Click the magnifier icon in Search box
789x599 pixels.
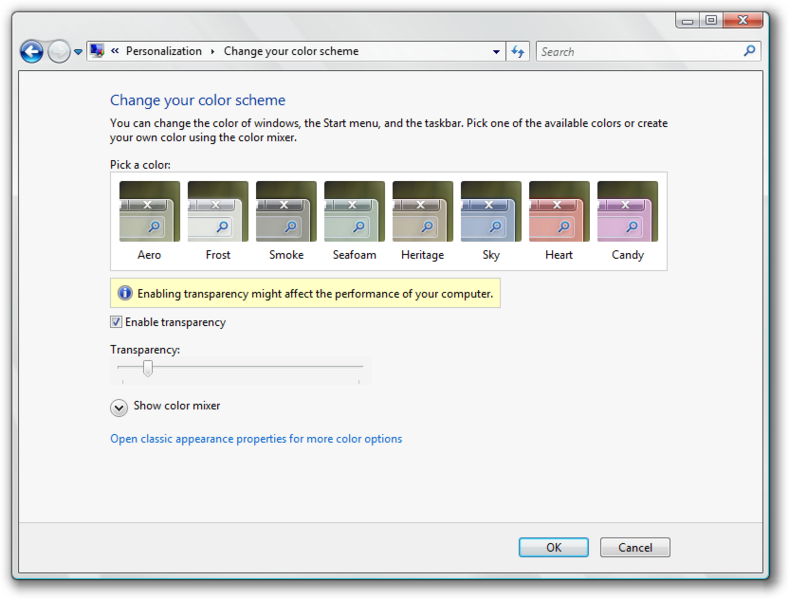click(x=749, y=51)
